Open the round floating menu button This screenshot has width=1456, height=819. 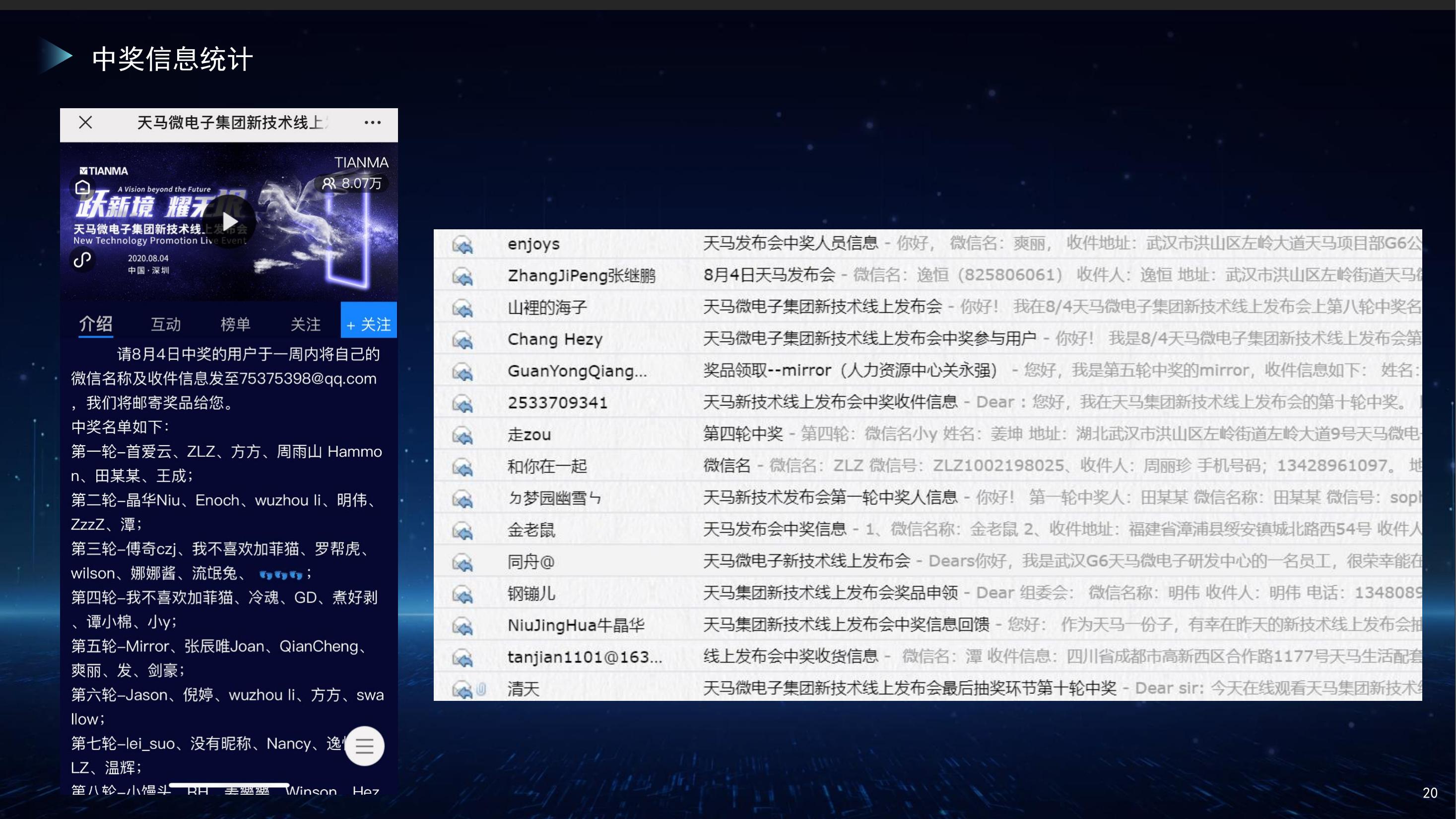365,746
